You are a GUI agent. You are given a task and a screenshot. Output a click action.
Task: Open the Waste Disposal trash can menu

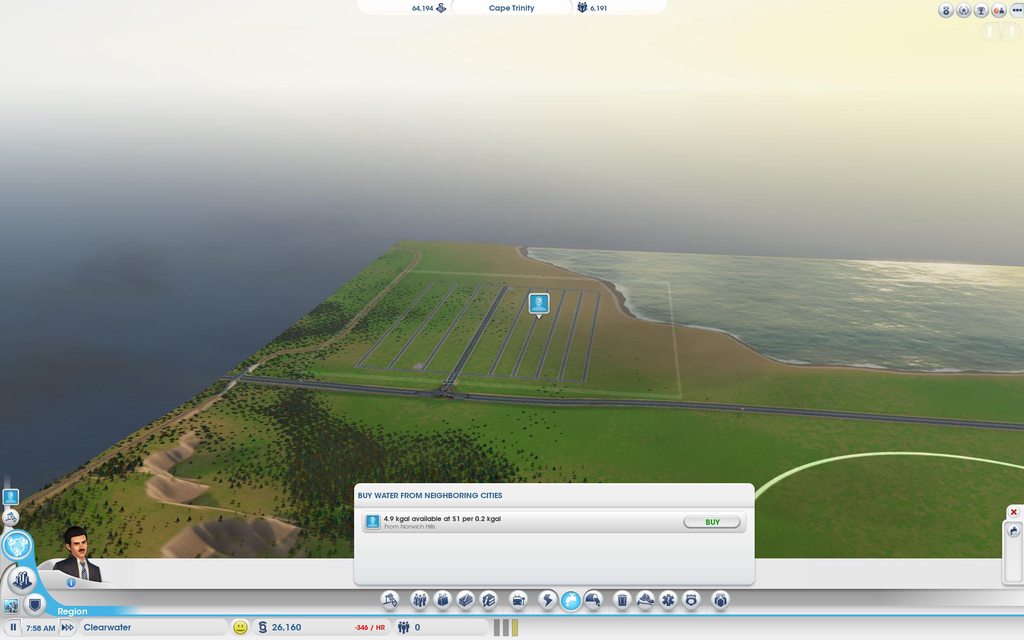(x=622, y=600)
